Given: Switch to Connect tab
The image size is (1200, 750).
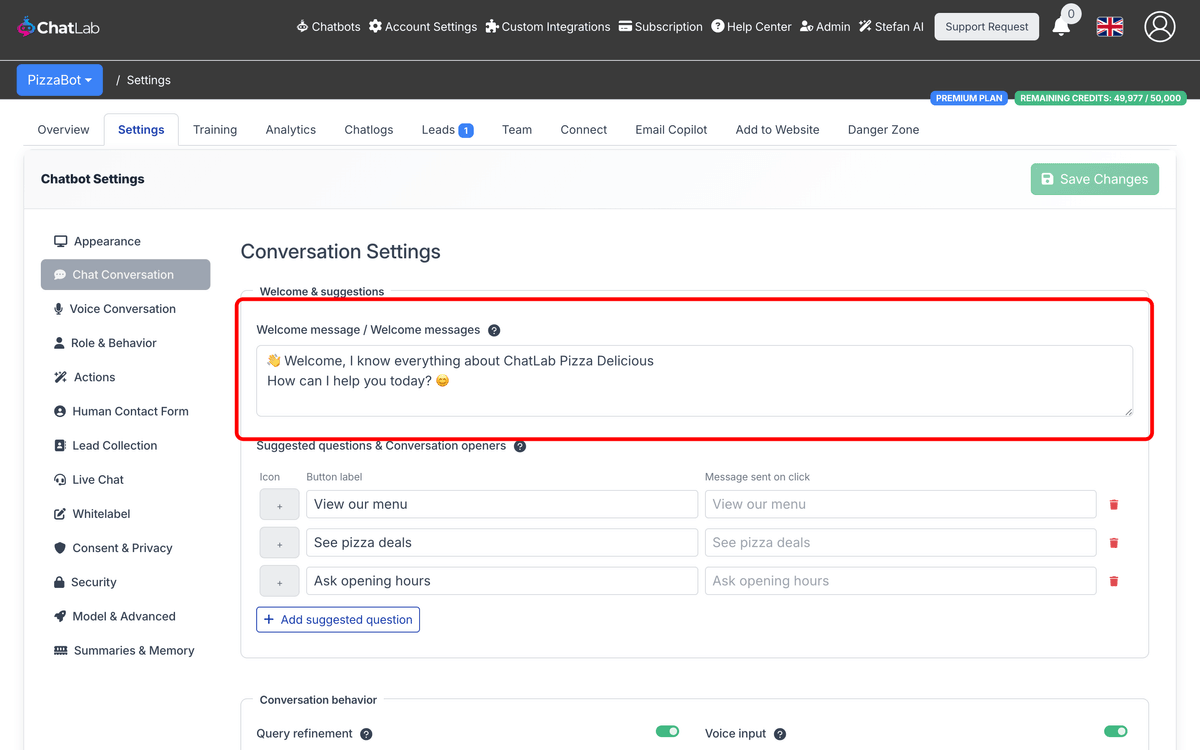Looking at the screenshot, I should pos(584,130).
